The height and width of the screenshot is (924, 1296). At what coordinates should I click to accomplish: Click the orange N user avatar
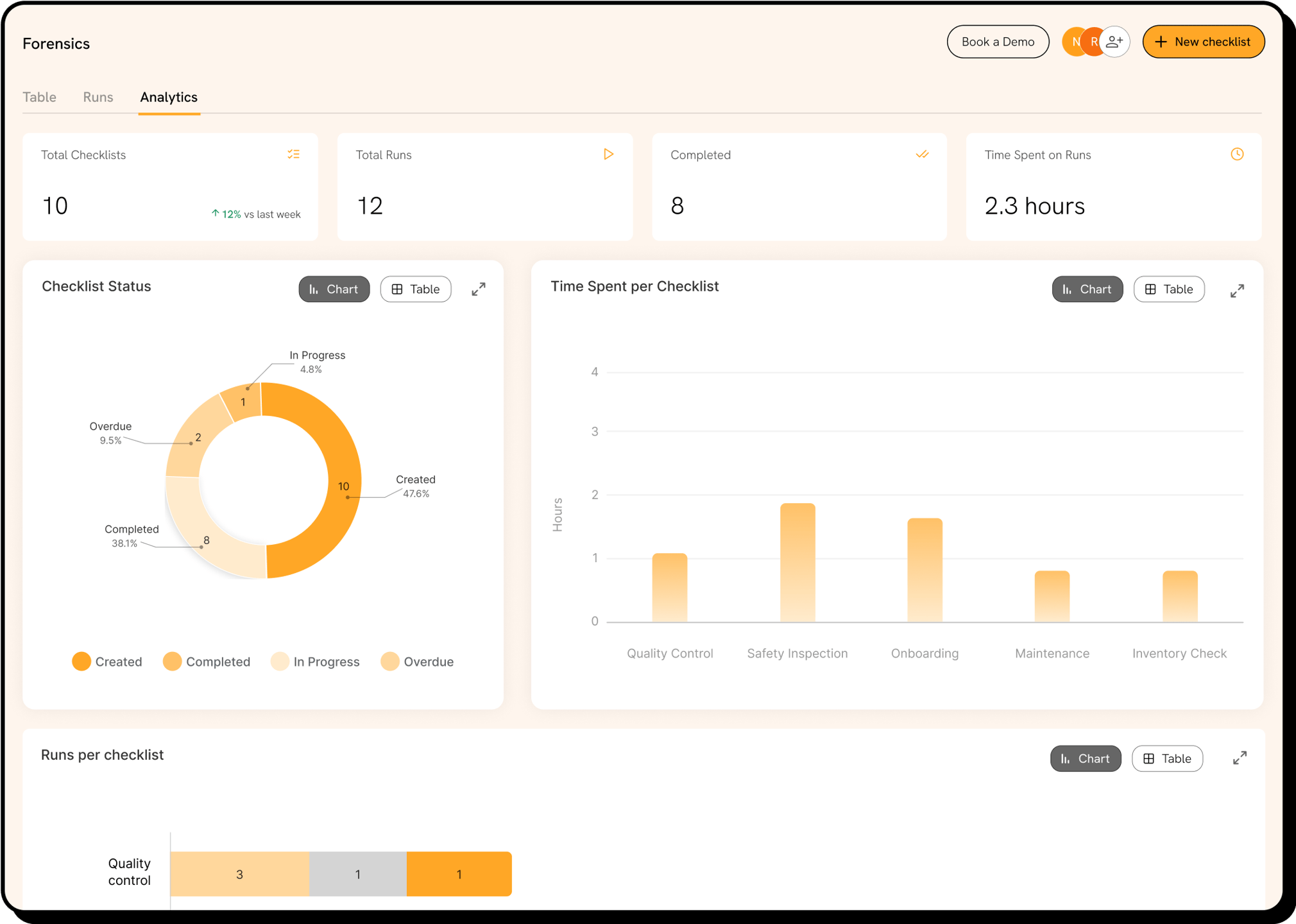pyautogui.click(x=1073, y=42)
